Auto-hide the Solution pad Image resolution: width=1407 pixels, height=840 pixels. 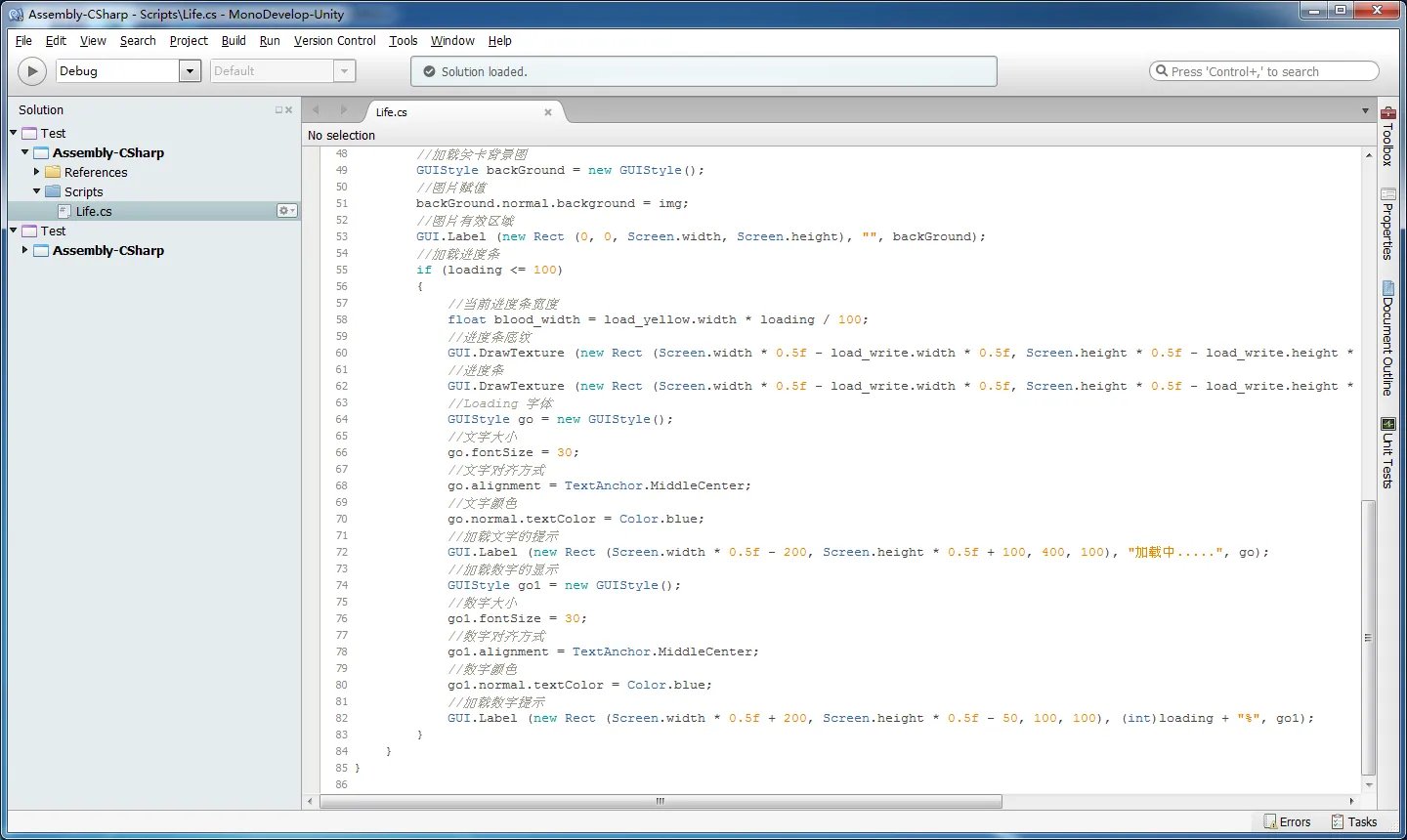[278, 110]
